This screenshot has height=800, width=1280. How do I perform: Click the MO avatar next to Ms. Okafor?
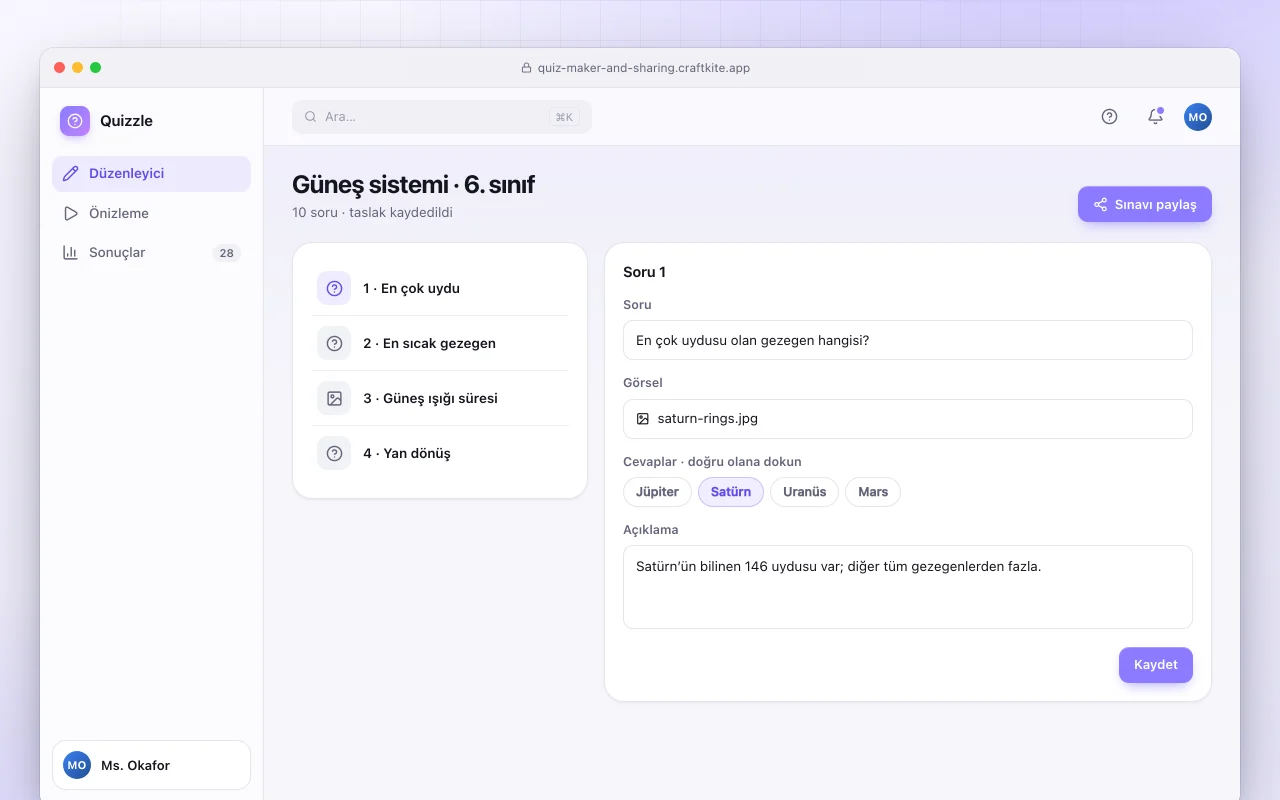point(77,765)
